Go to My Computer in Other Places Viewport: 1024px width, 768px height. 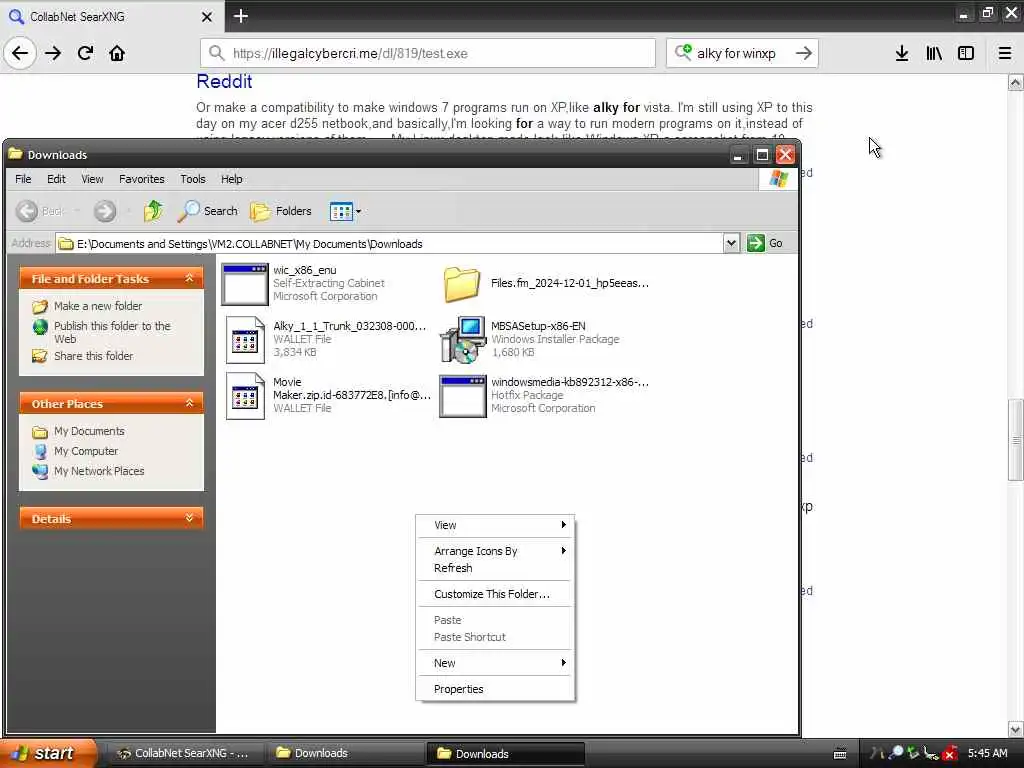coord(86,451)
